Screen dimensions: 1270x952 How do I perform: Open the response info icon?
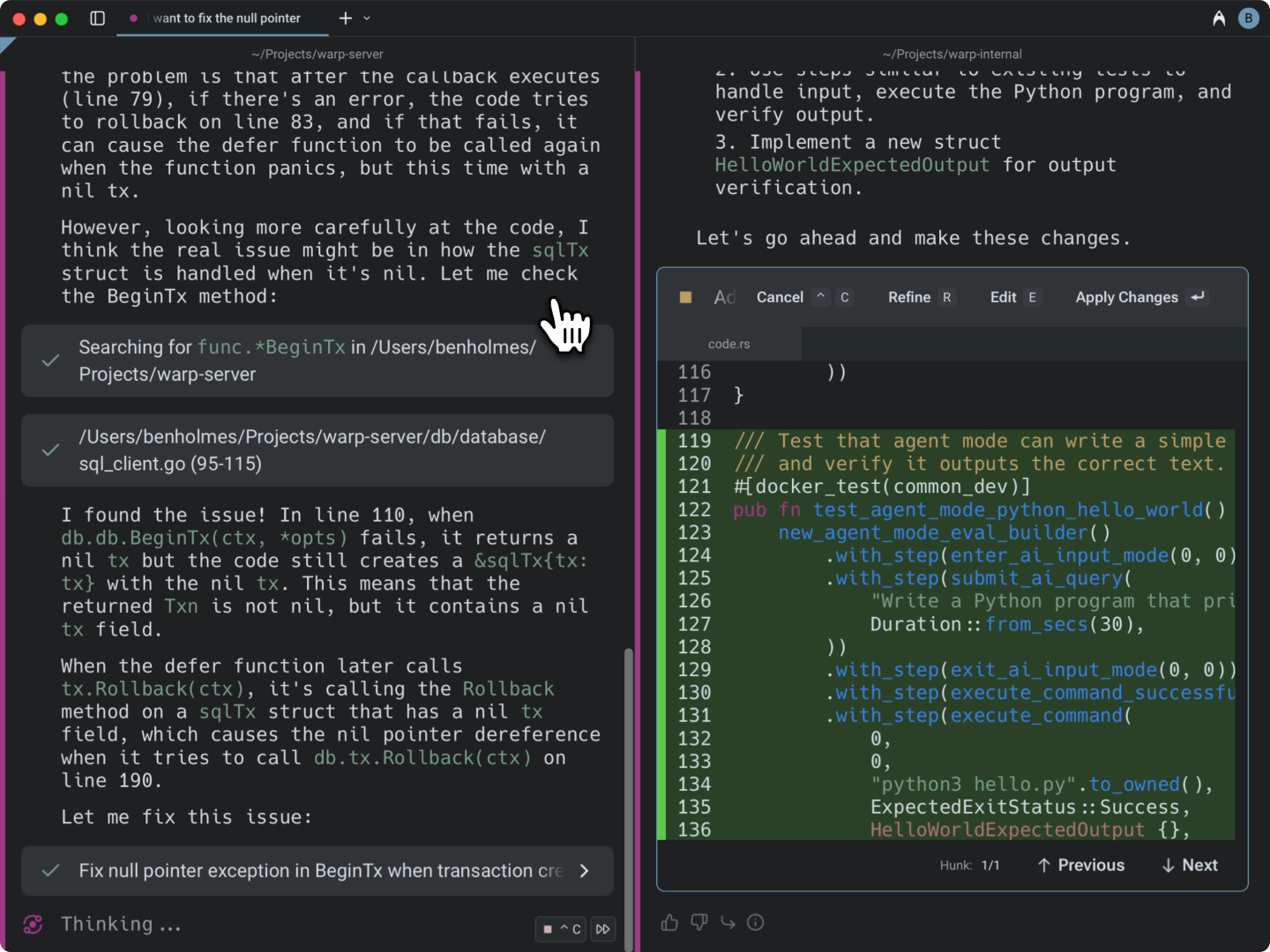point(756,923)
